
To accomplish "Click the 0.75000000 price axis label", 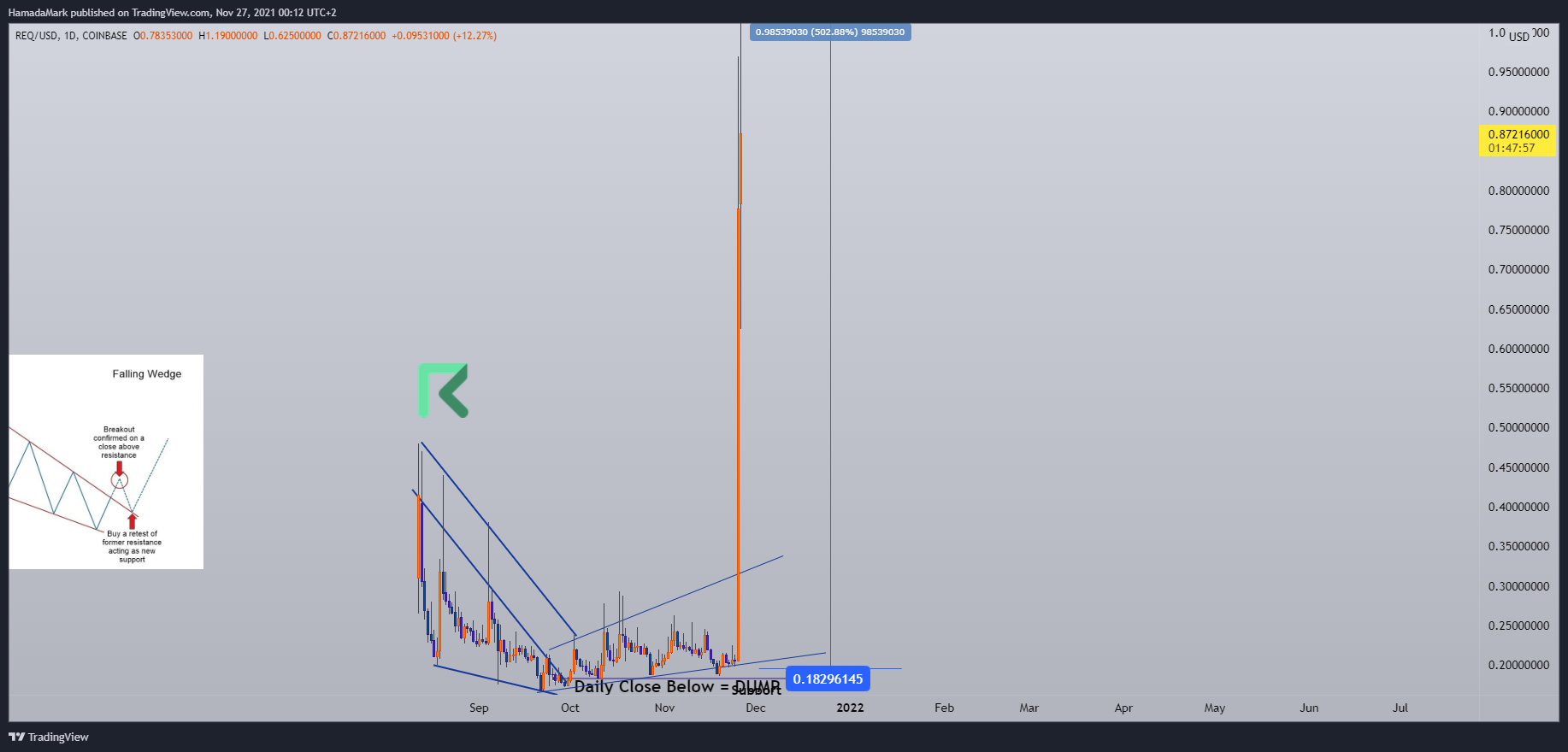I will tap(1518, 230).
